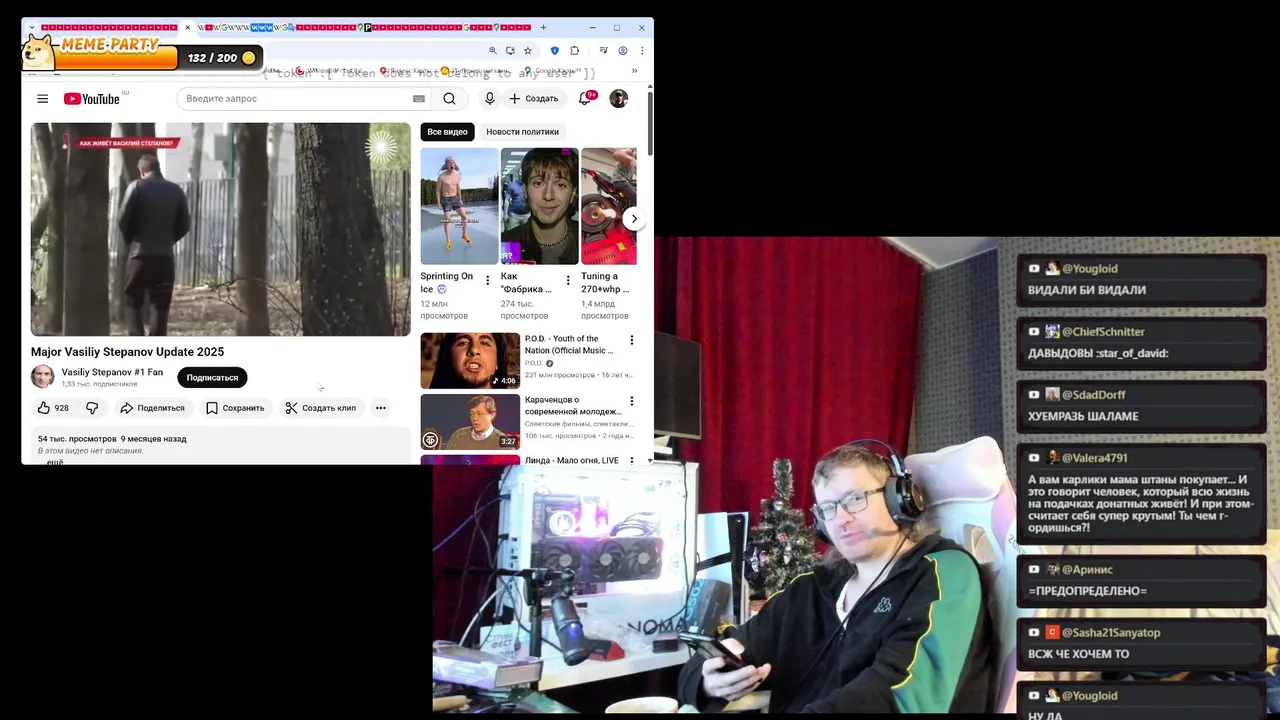
Task: Open the on-screen keyboard in the search box
Action: click(419, 99)
